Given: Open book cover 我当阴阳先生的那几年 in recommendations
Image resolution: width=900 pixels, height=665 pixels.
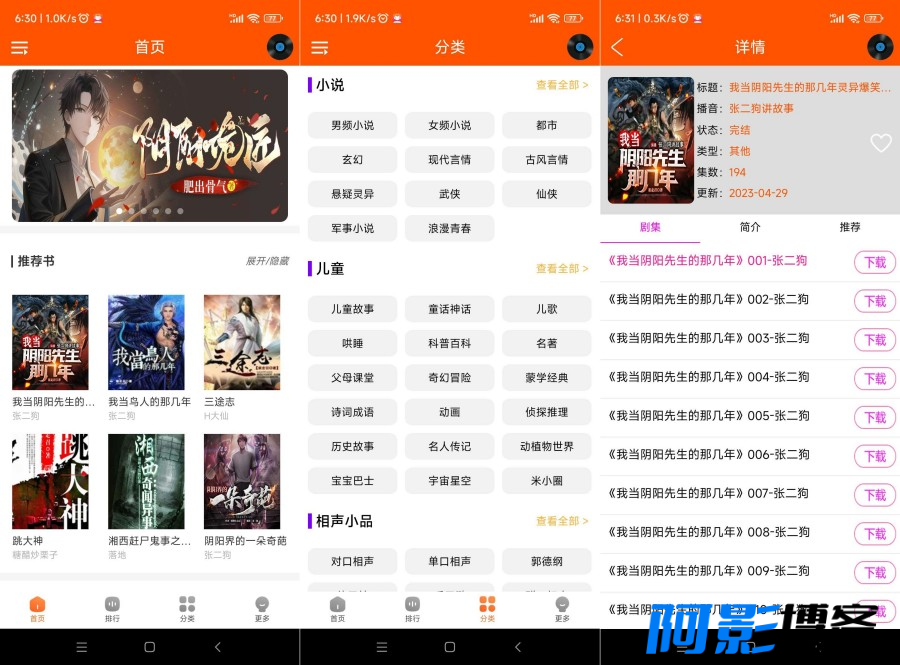Looking at the screenshot, I should 51,343.
